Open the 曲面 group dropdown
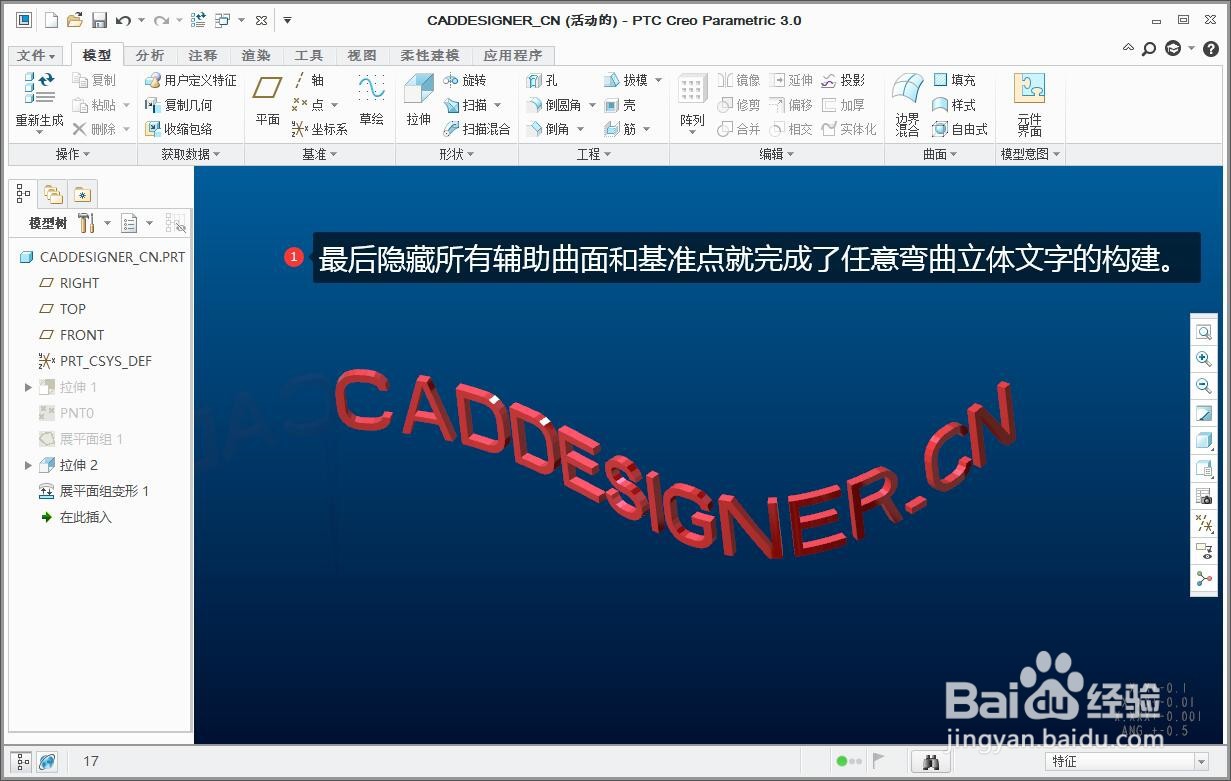 (x=940, y=154)
